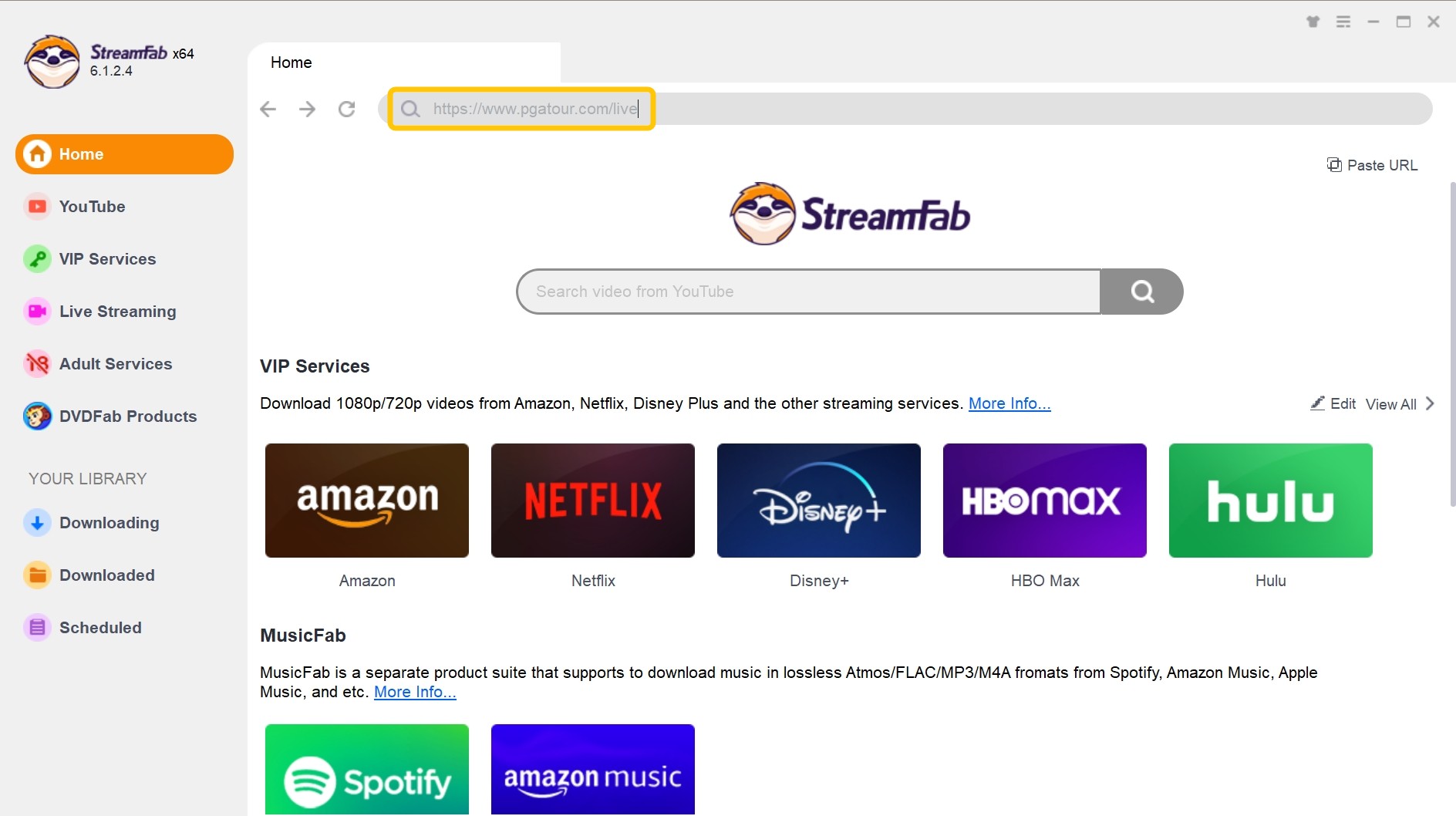The image size is (1456, 816).
Task: Open the Disney+ service tile
Action: pos(819,501)
